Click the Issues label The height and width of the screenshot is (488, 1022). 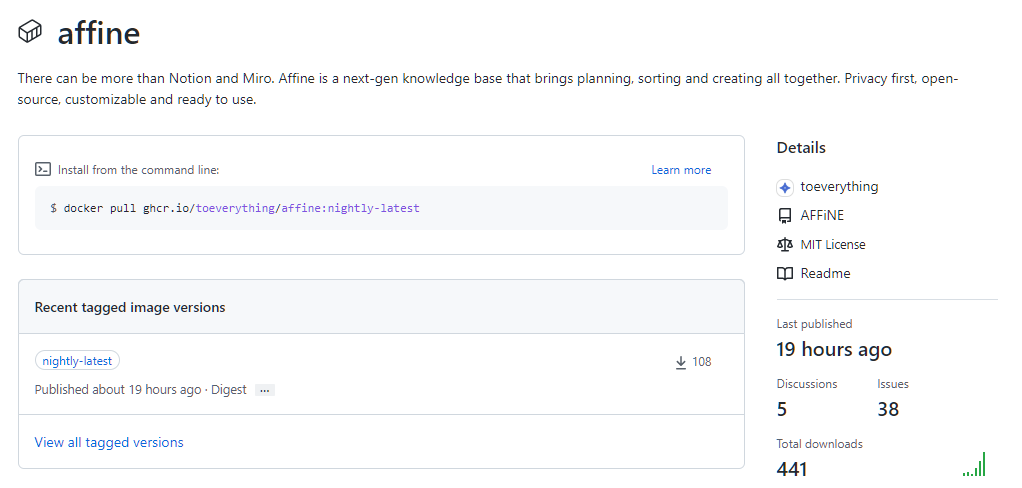coord(892,384)
